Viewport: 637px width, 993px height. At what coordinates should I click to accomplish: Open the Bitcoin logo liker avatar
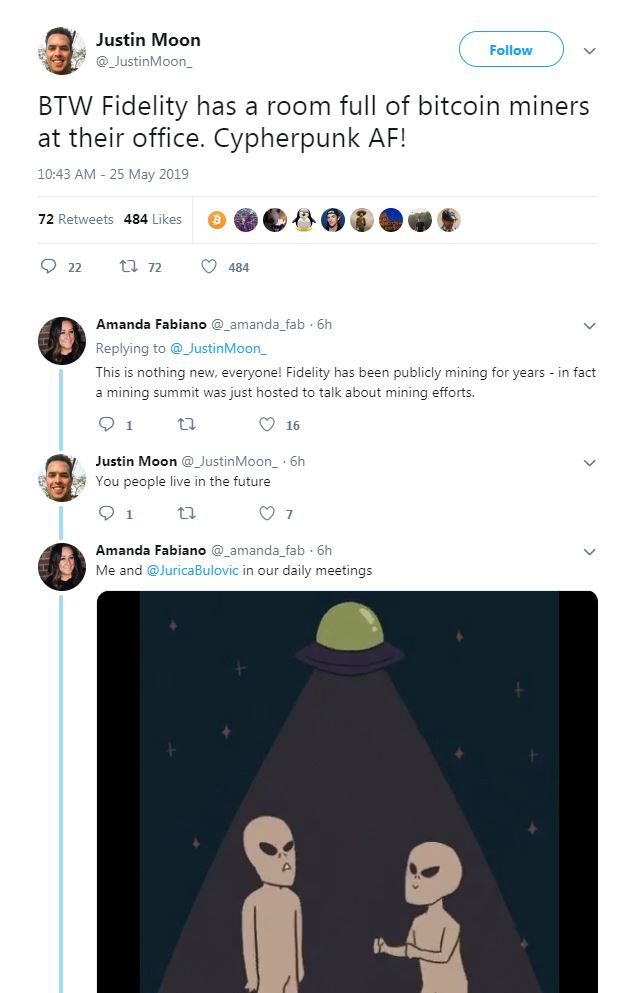coord(216,220)
